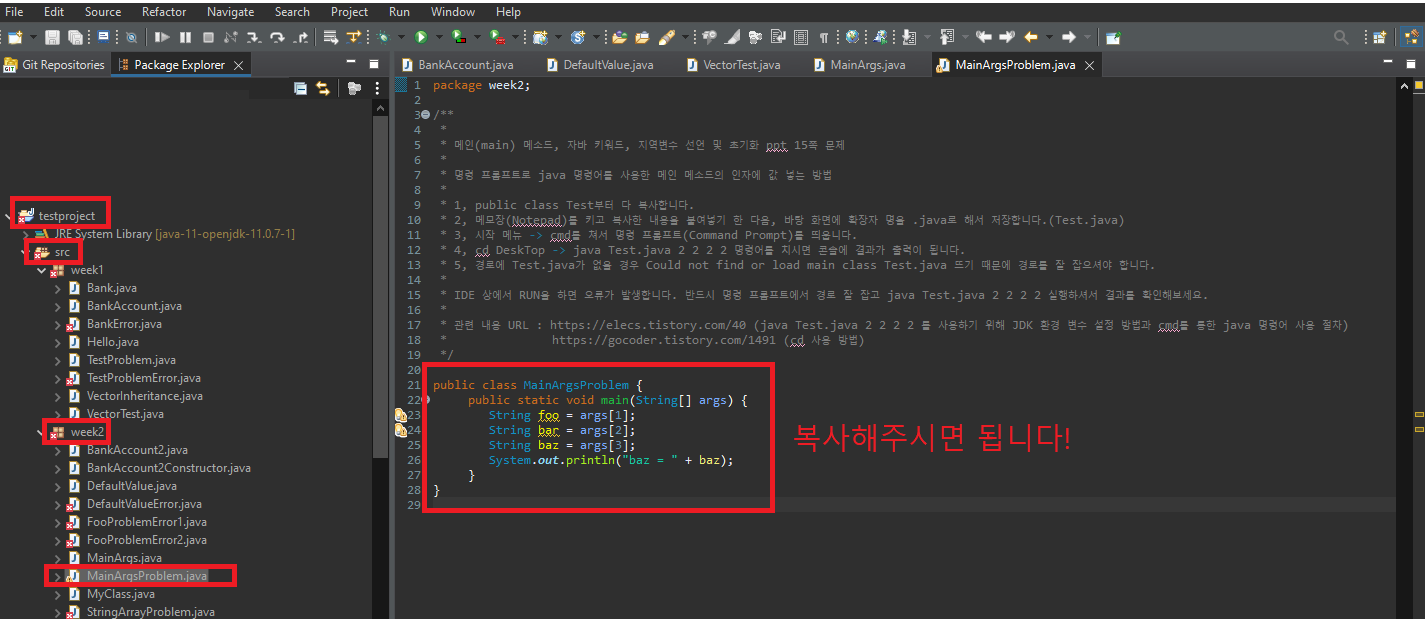Click the Drop to Frame icon
Viewport: 1425px width, 619px height.
coord(330,37)
